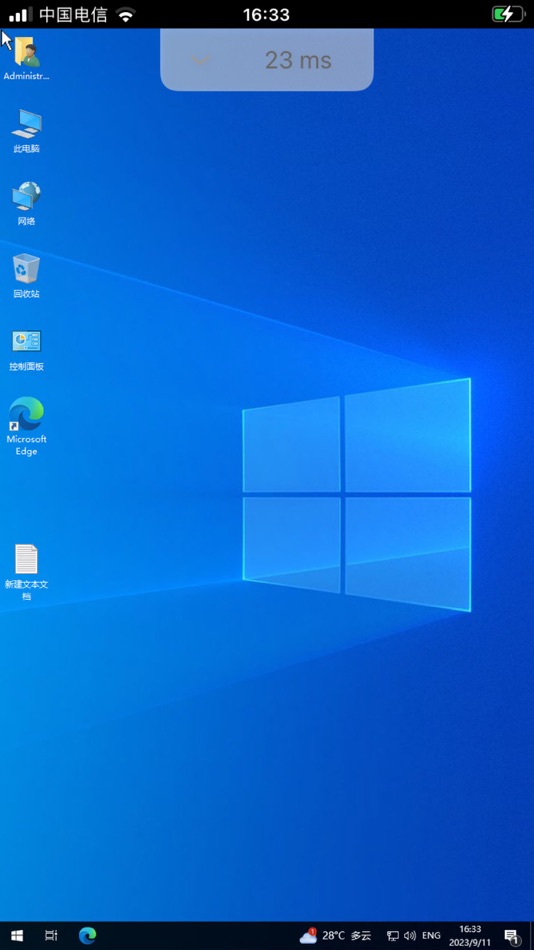This screenshot has width=534, height=950.
Task: Switch input language via ENG indicator
Action: (432, 936)
